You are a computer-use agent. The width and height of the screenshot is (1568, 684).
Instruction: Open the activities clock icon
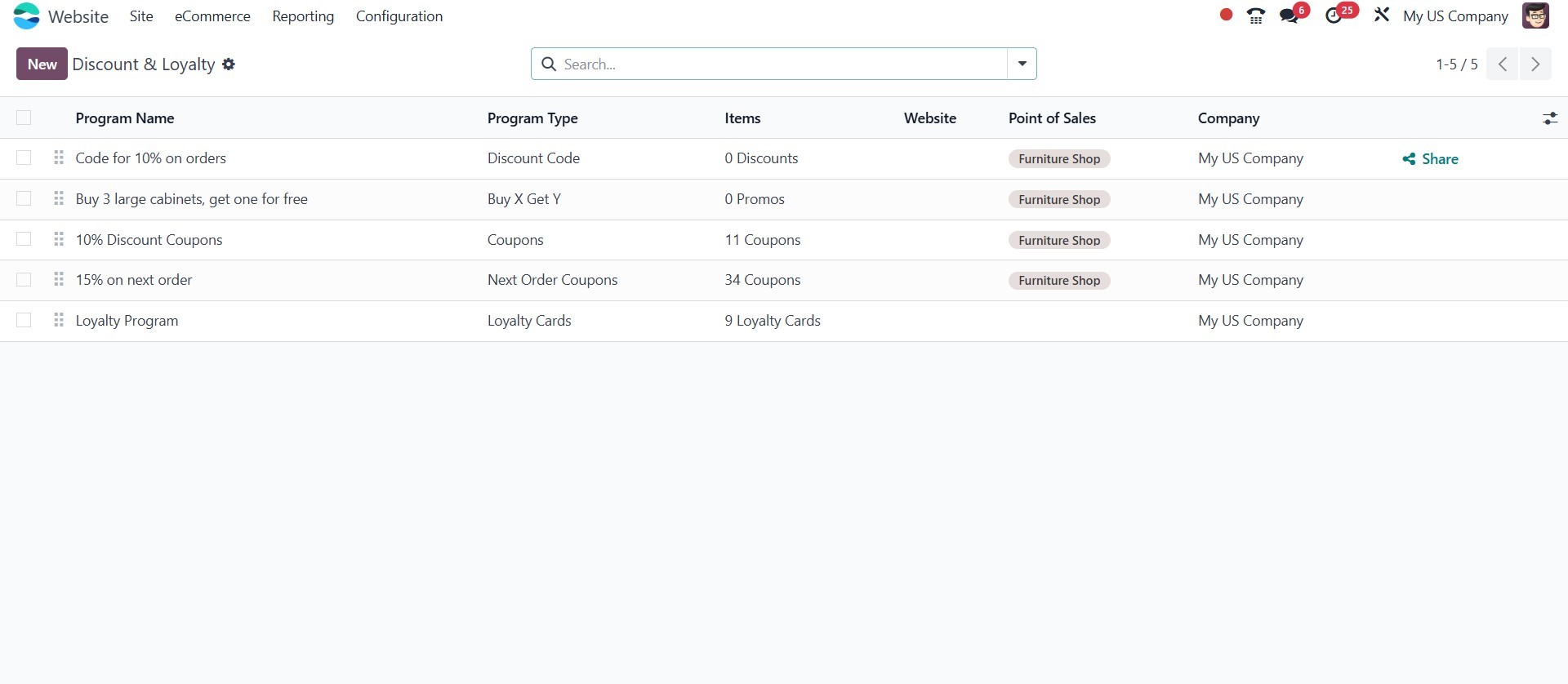pos(1334,16)
